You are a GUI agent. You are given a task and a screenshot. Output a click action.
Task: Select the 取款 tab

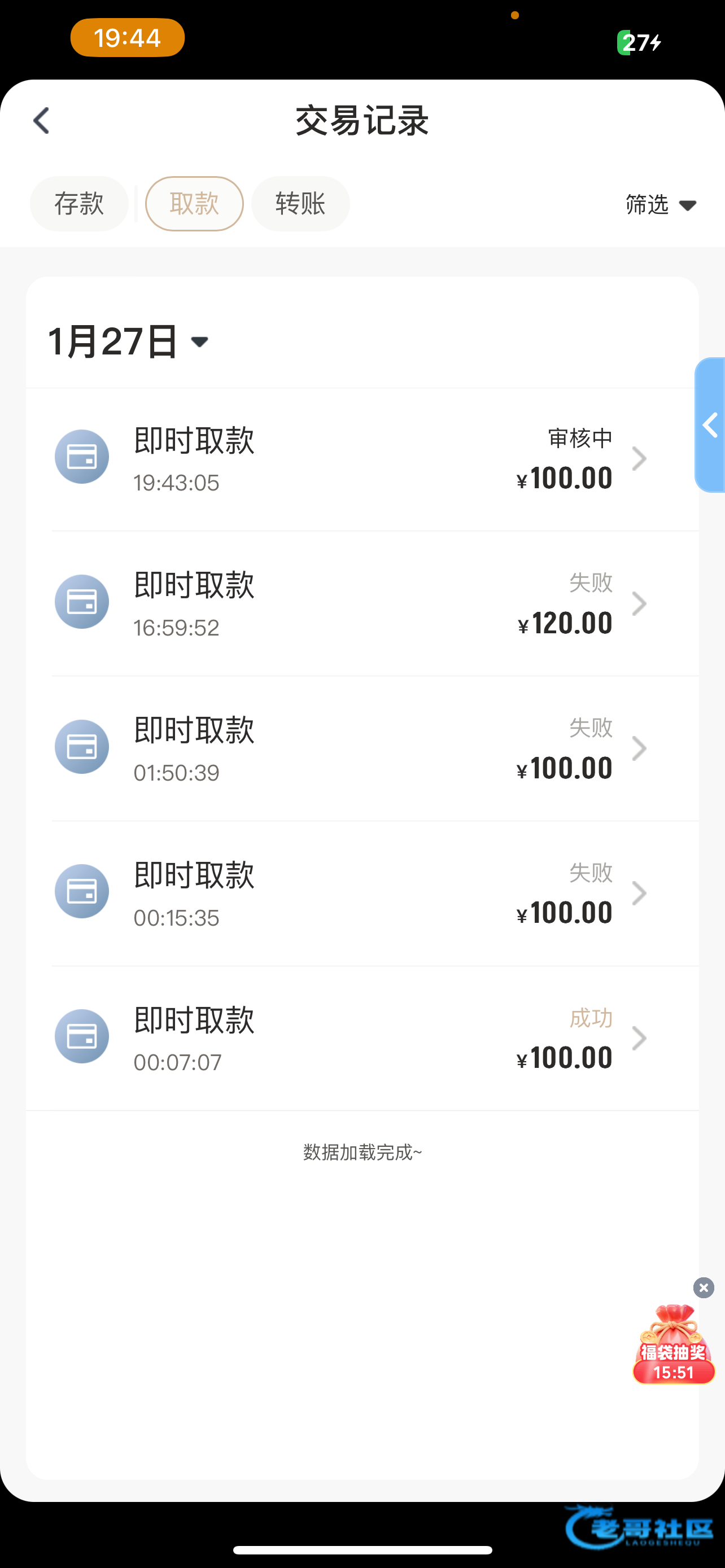[x=194, y=203]
